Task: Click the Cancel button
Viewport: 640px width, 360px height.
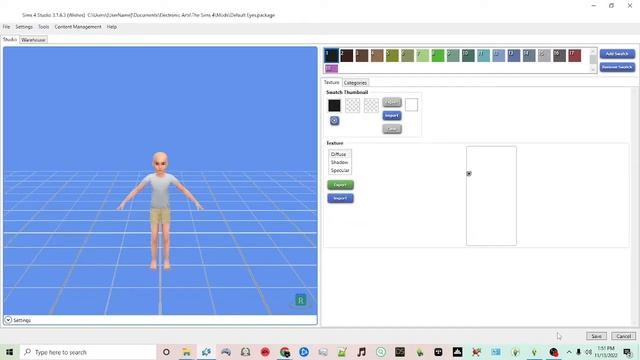Action: [x=623, y=336]
